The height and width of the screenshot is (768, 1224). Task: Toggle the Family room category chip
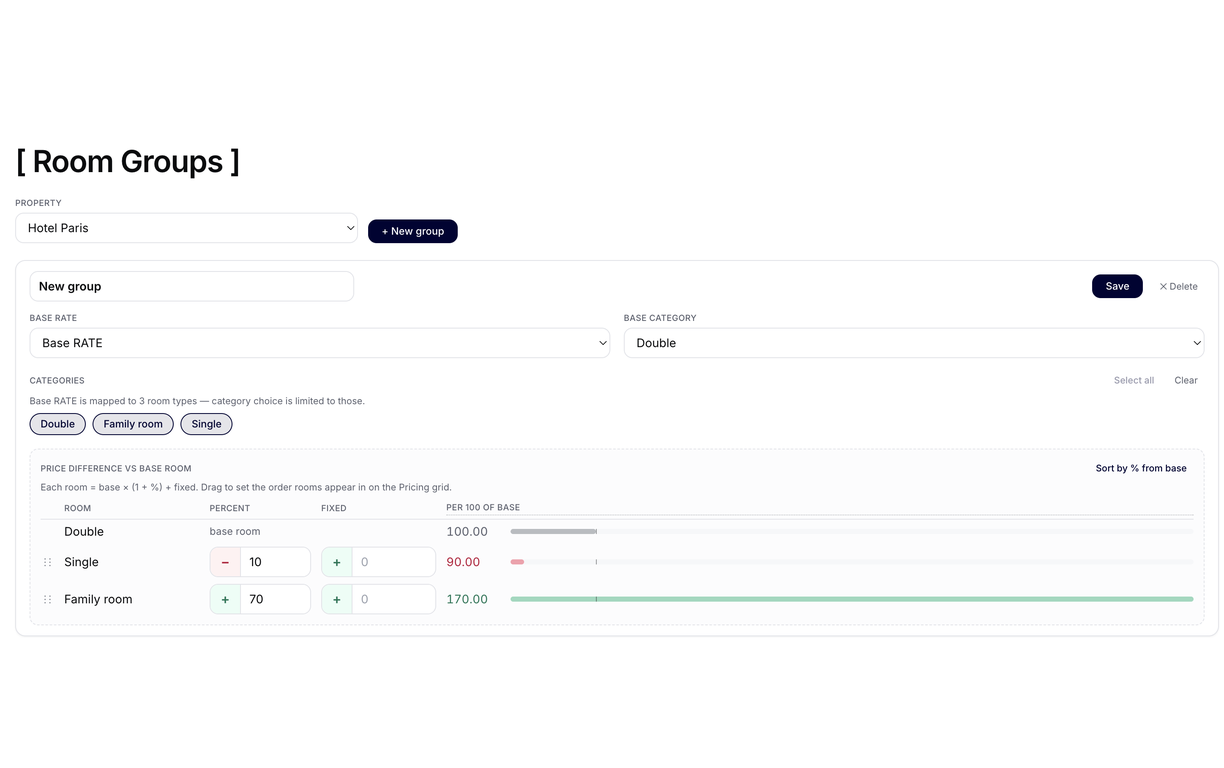click(133, 424)
